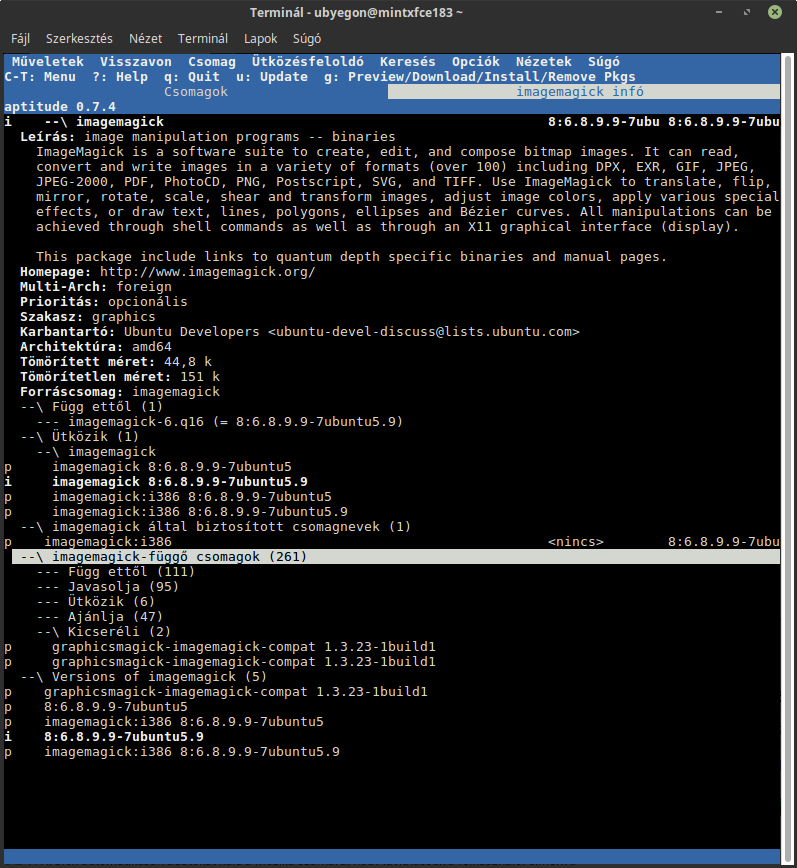This screenshot has width=797, height=868.
Task: Click the Multi-Arch value foreign
Action: coord(143,286)
